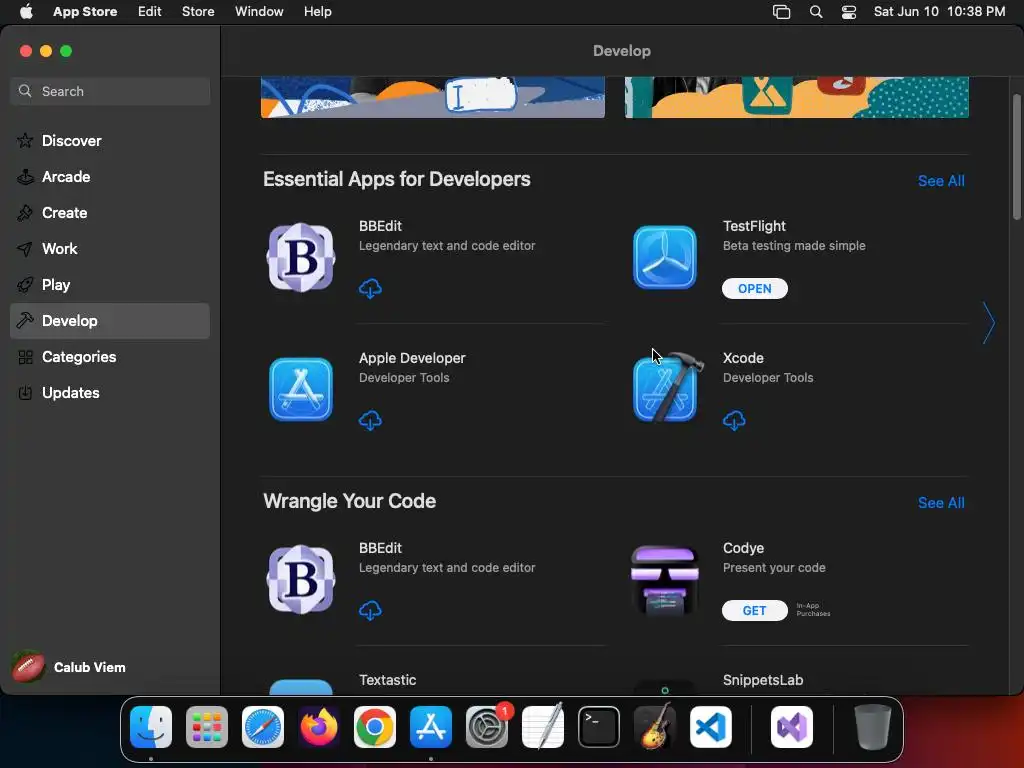Viewport: 1024px width, 768px height.
Task: Open the Store menu
Action: coord(198,12)
